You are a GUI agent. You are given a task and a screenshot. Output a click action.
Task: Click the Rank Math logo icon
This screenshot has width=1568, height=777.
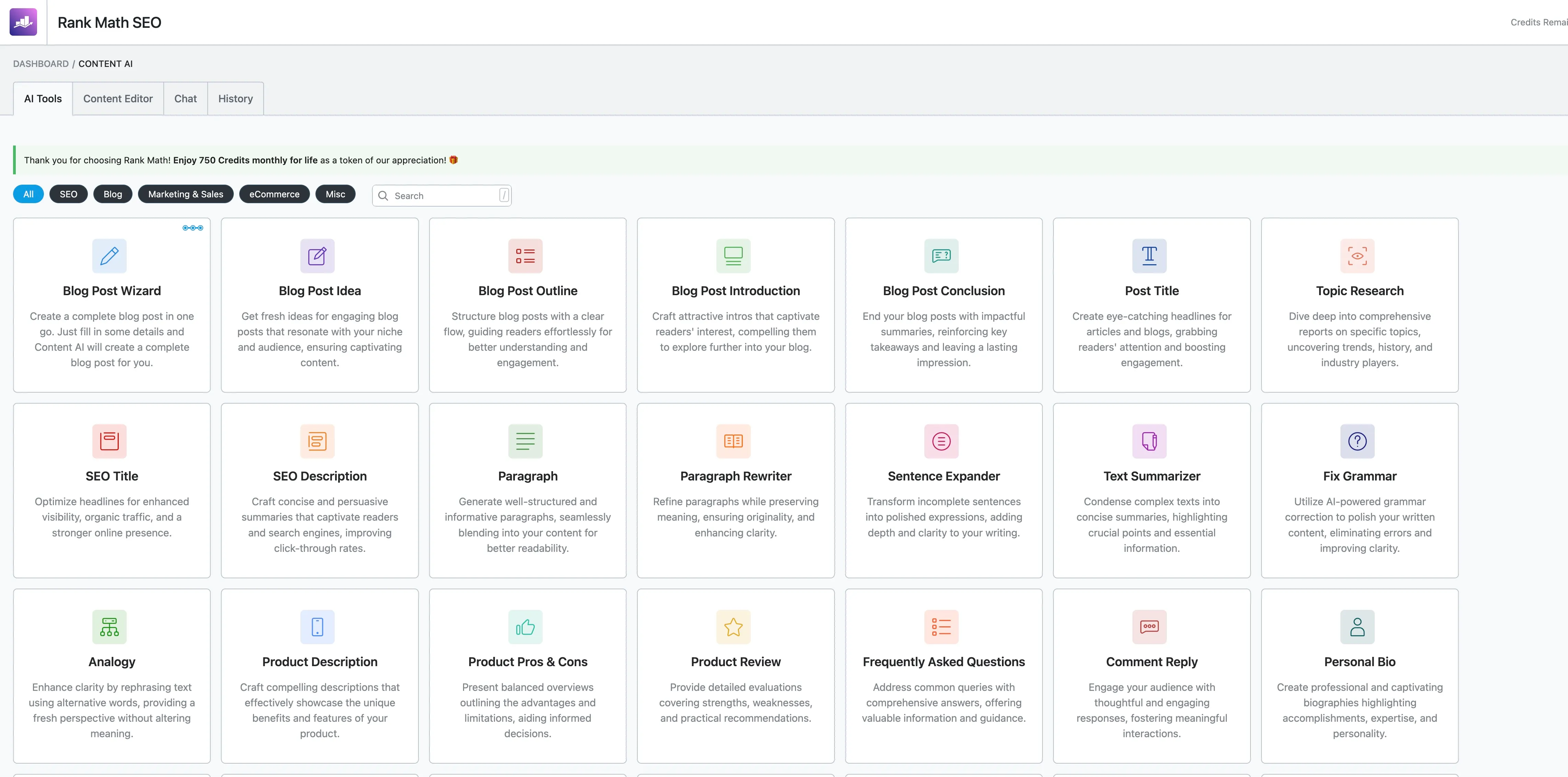click(23, 22)
